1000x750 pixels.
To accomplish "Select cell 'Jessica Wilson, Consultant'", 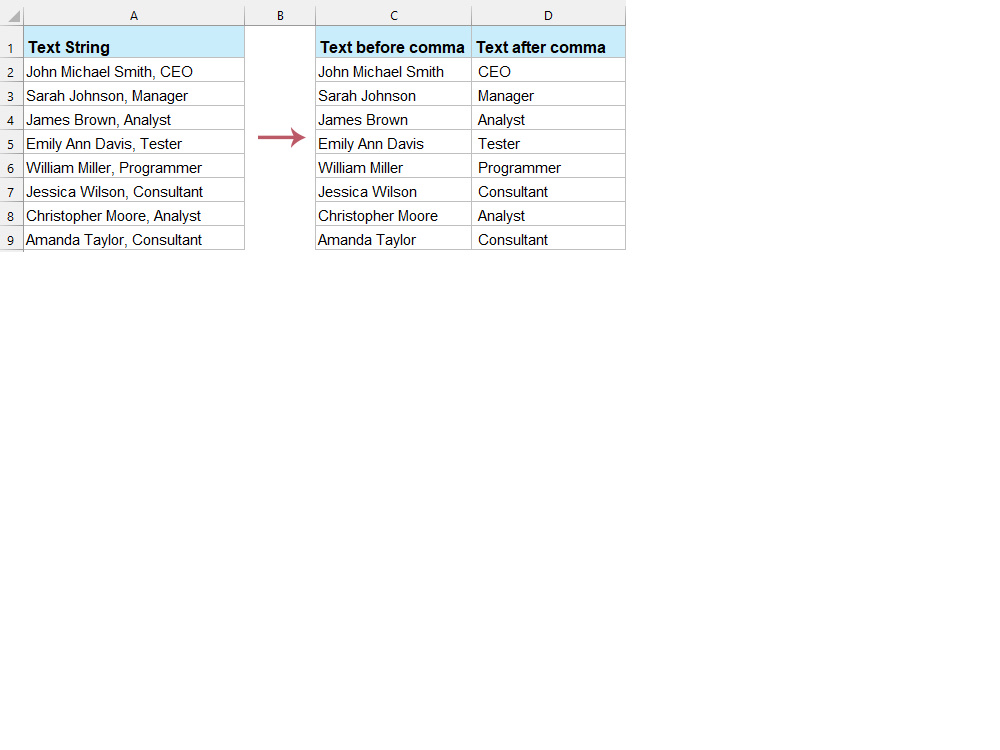I will point(134,190).
